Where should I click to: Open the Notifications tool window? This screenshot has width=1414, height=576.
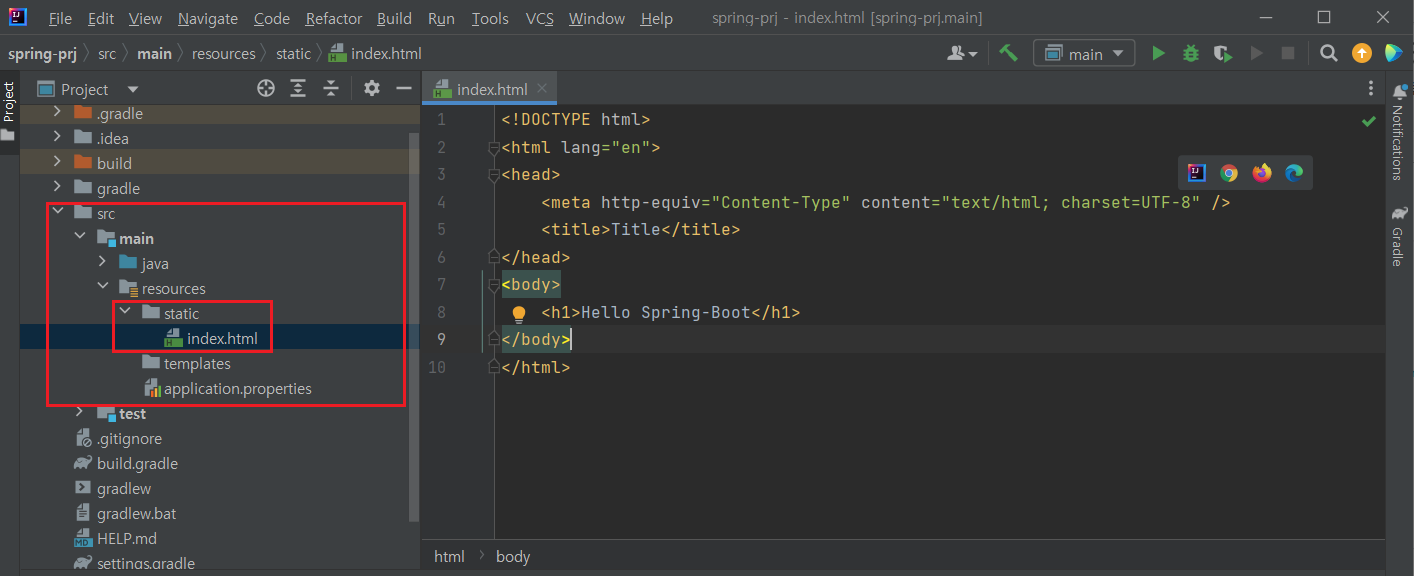[x=1399, y=132]
